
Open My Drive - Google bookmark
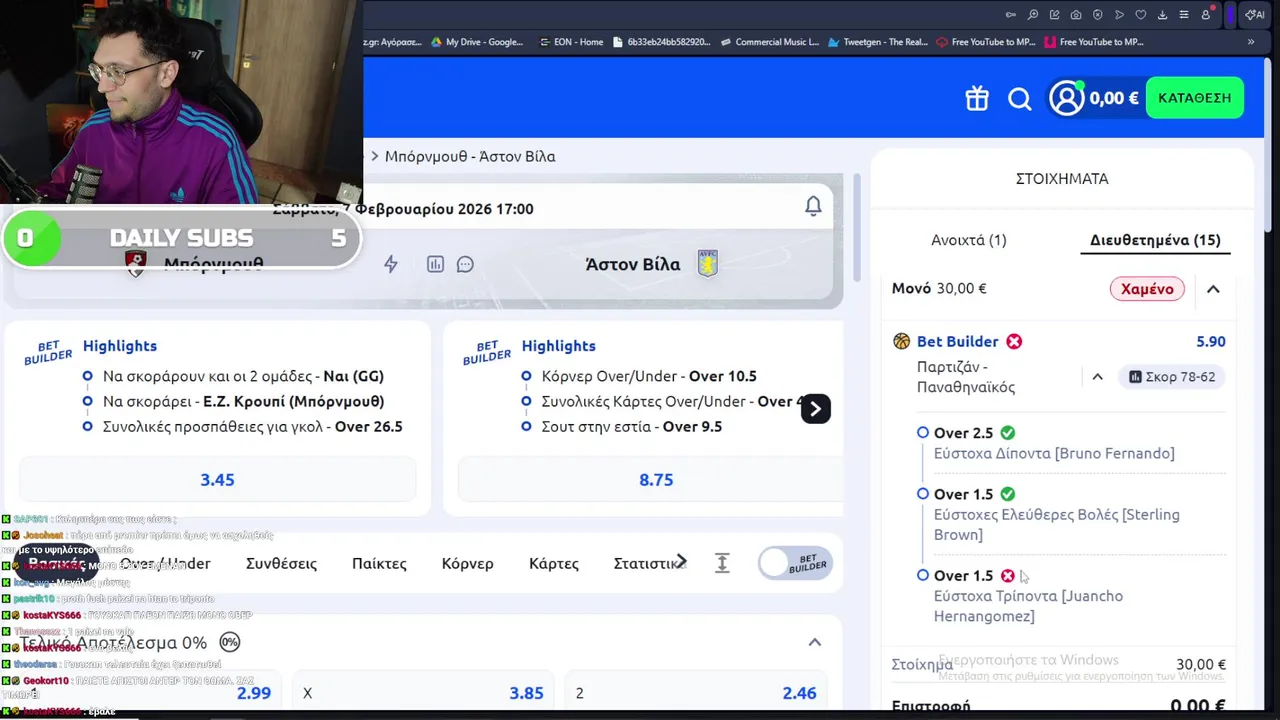[x=477, y=42]
